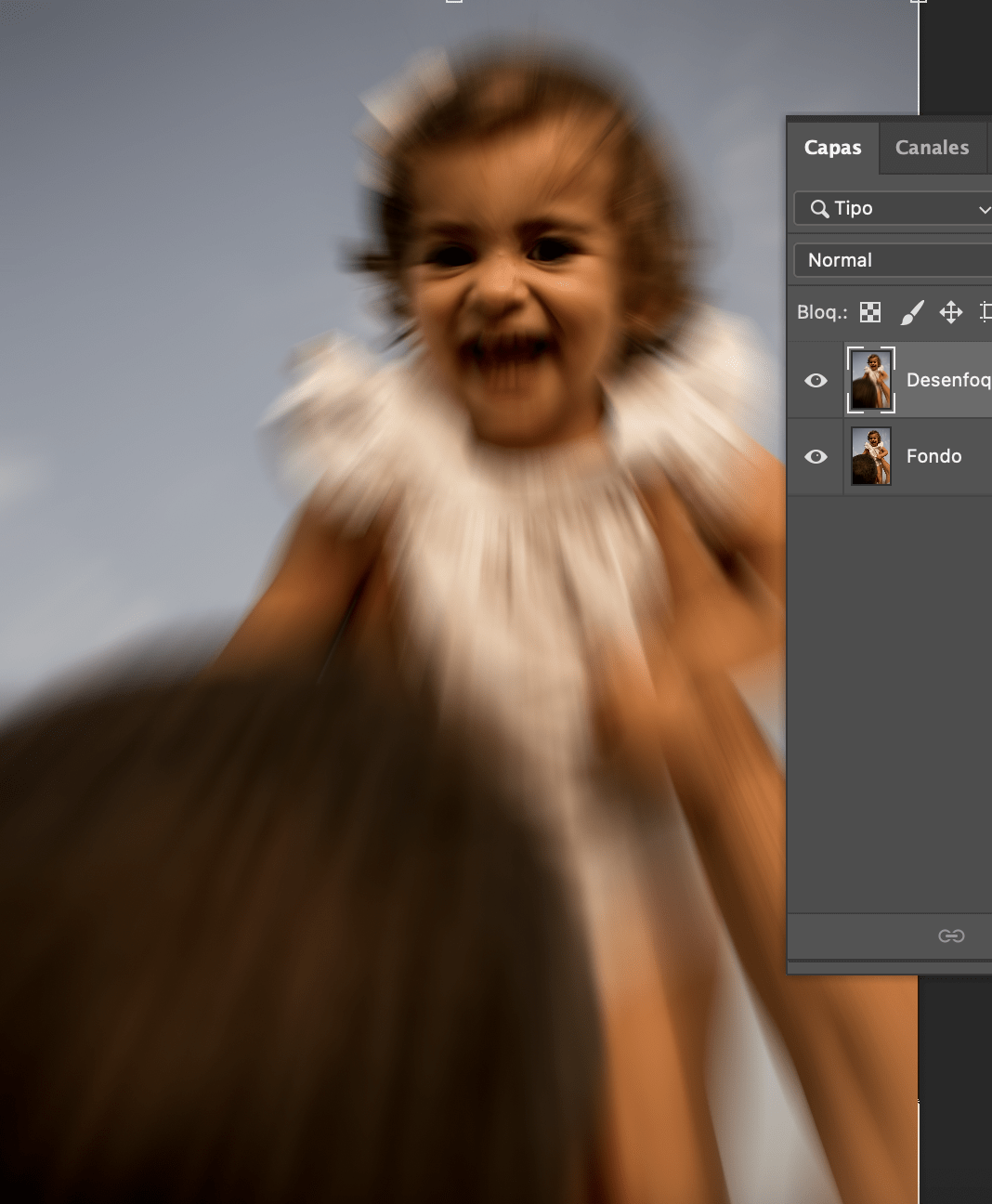992x1204 pixels.
Task: Hide the Desenfoque layer with its eye icon
Action: pos(816,380)
